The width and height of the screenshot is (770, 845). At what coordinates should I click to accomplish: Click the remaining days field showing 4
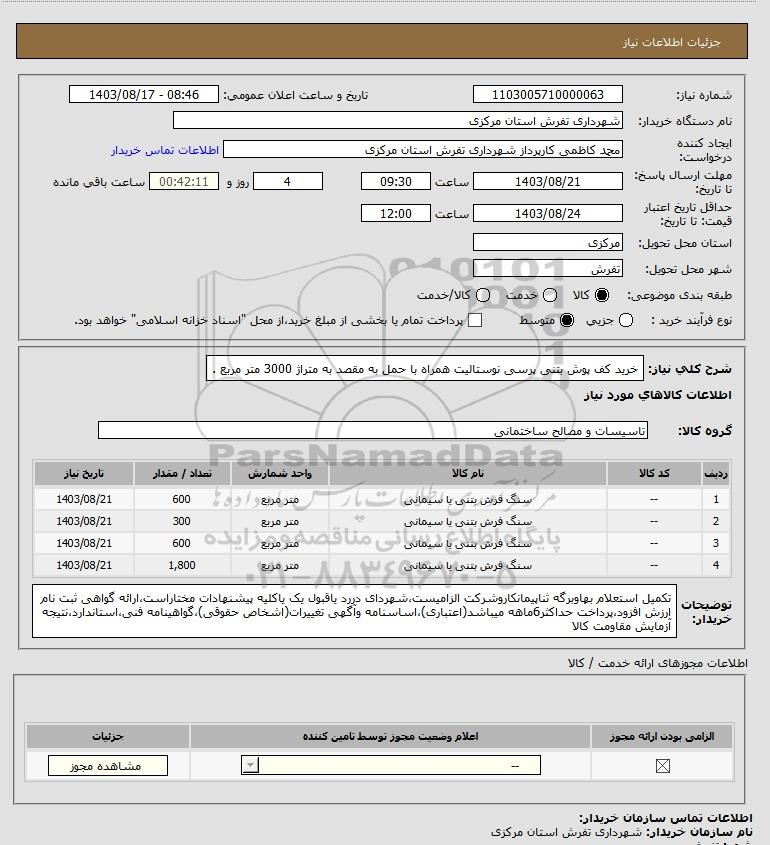point(288,182)
